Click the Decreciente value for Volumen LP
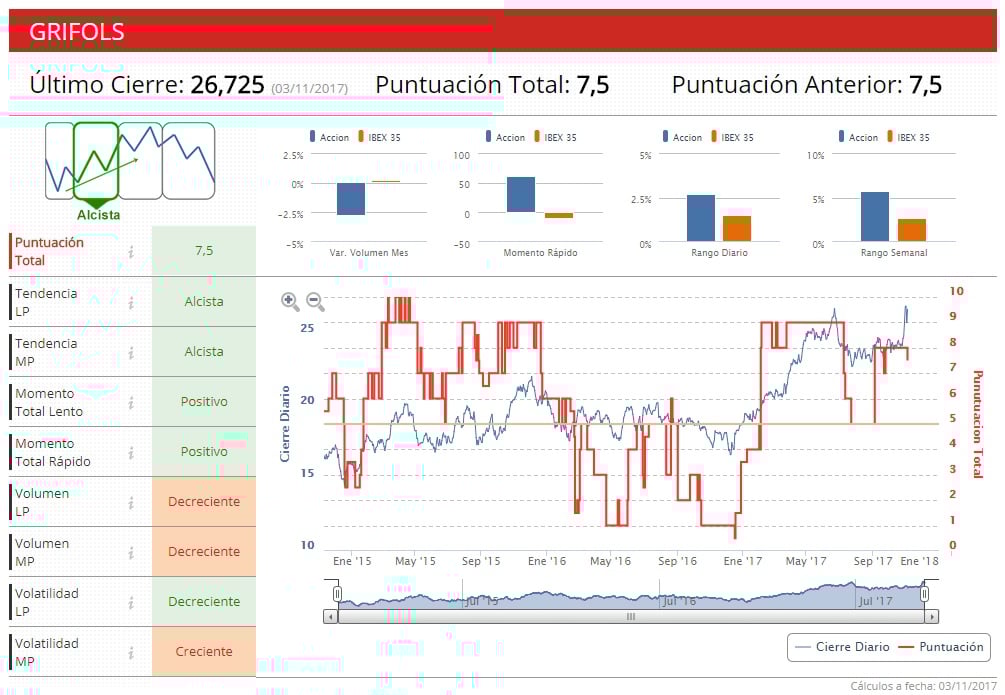Viewport: 1005px width, 695px height. [204, 501]
